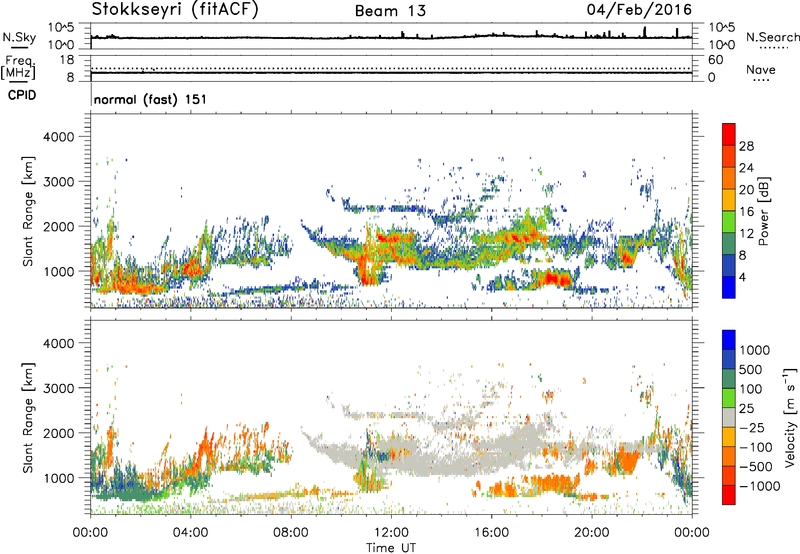Click the '12' power colorbar label
Image resolution: width=800 pixels, height=554 pixels.
(746, 234)
